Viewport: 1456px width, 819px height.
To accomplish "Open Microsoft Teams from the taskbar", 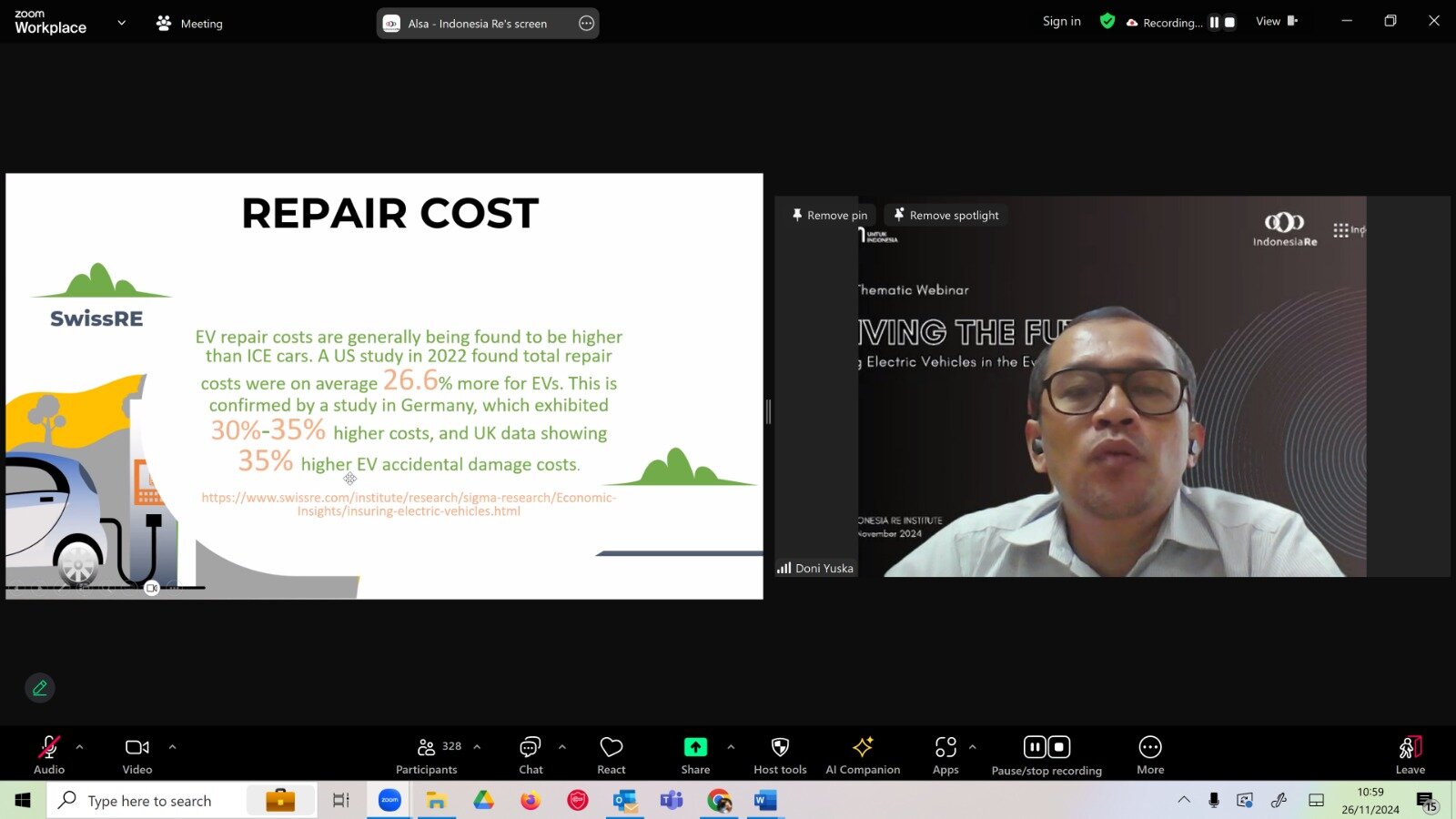I will (672, 801).
